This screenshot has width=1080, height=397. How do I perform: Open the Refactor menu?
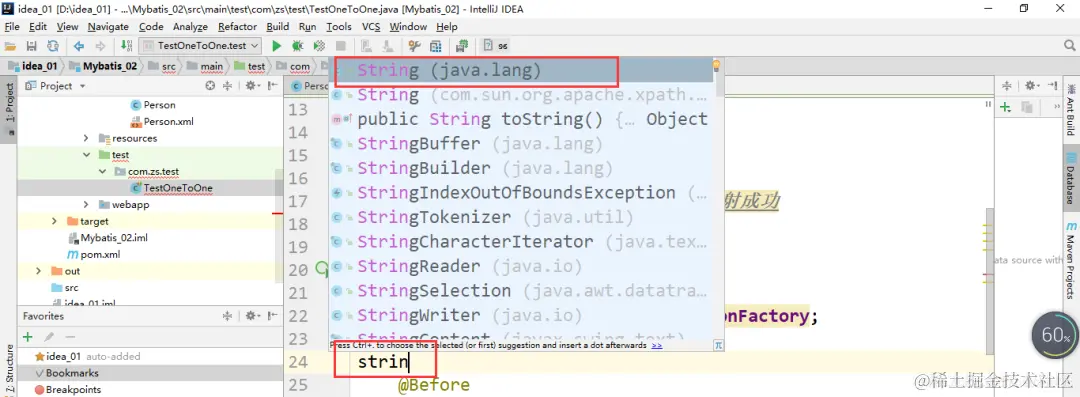[237, 27]
